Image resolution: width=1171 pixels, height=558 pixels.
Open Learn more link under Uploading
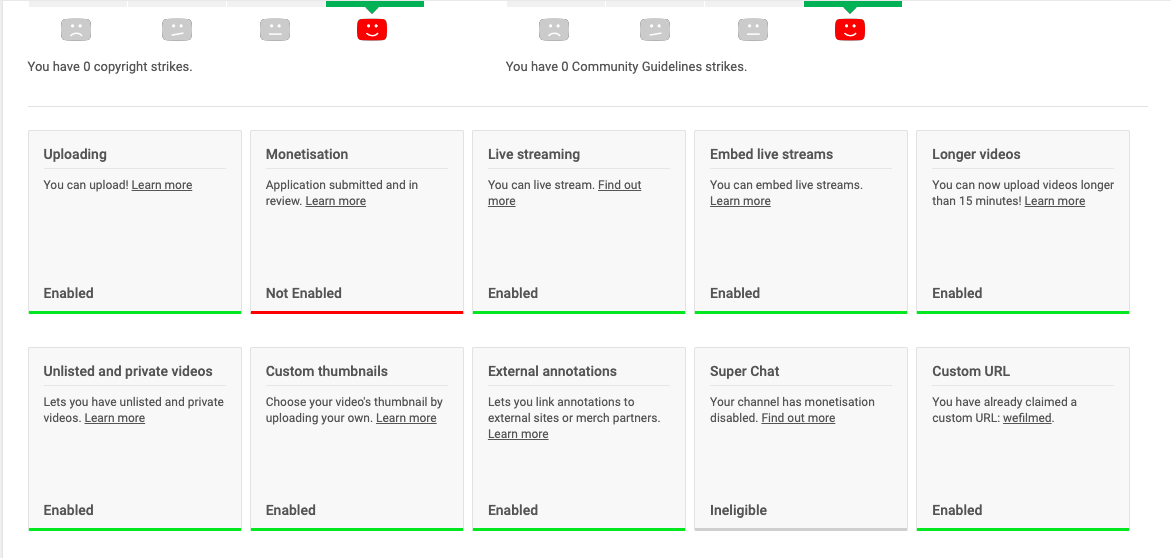pyautogui.click(x=162, y=185)
